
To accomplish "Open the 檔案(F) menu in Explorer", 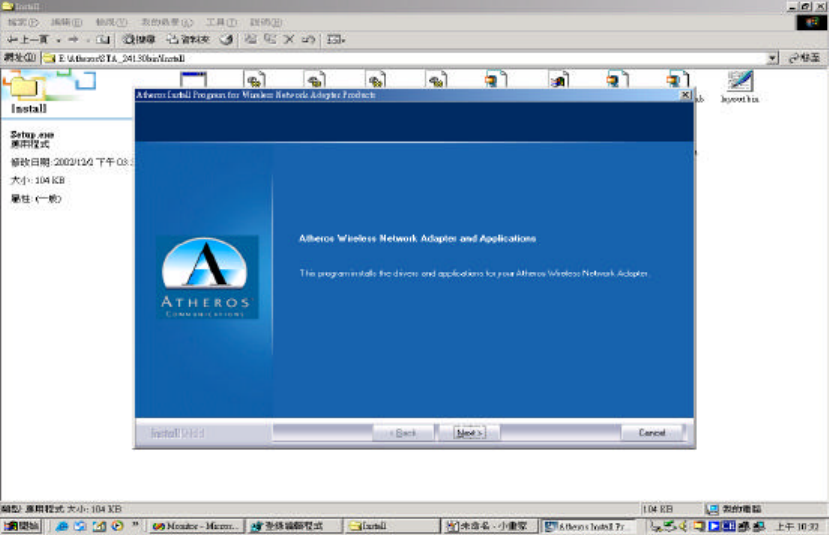I will (x=23, y=22).
